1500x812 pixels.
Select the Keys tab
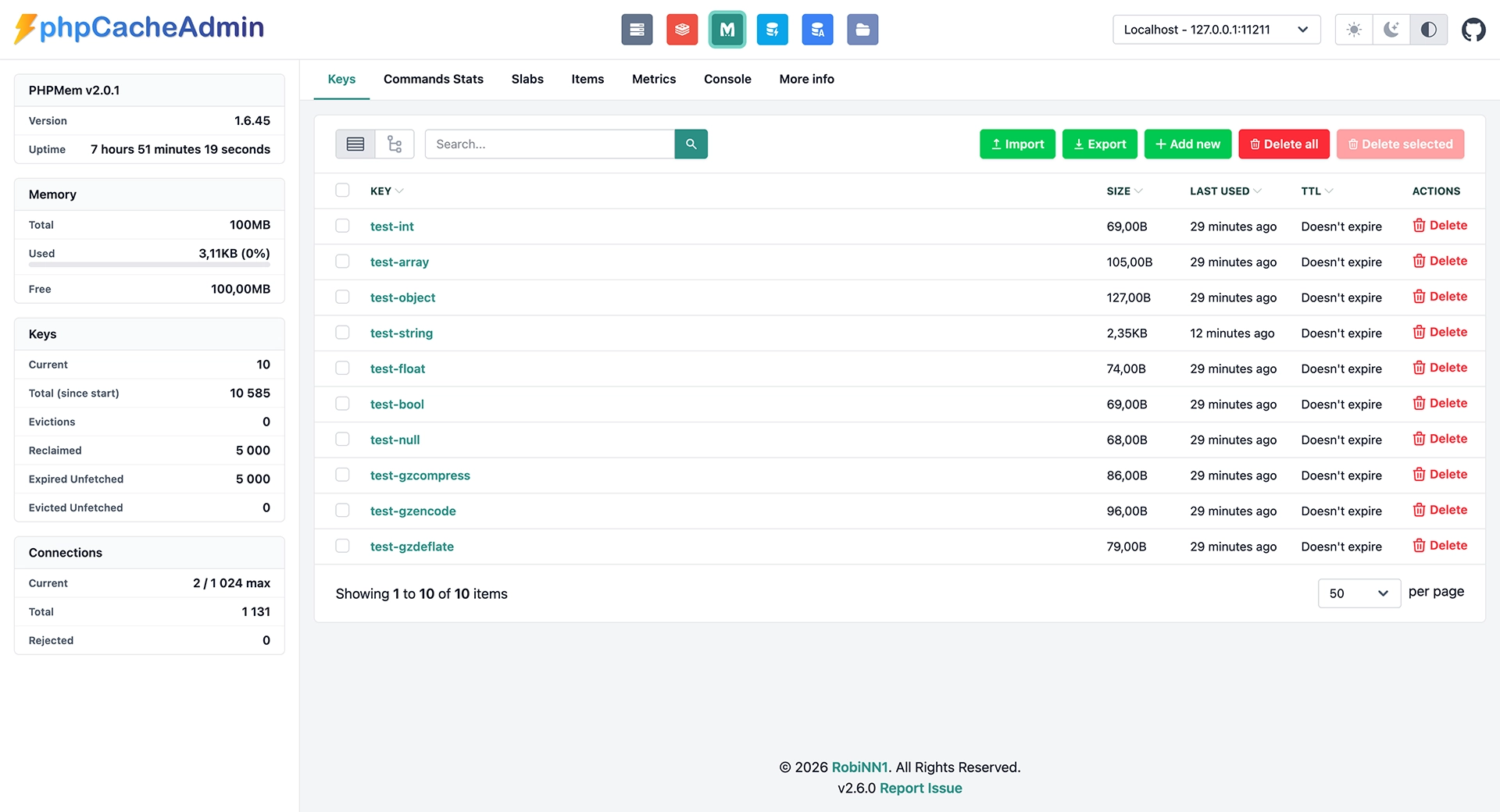(x=341, y=79)
